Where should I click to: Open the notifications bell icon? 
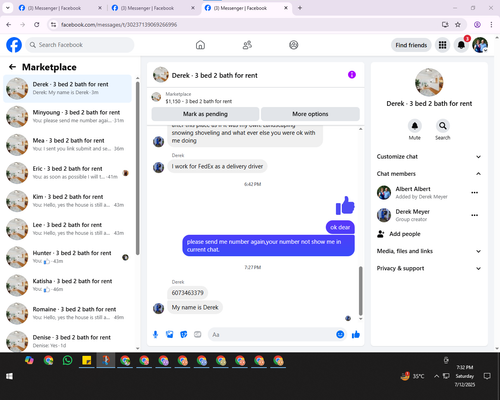click(x=461, y=45)
